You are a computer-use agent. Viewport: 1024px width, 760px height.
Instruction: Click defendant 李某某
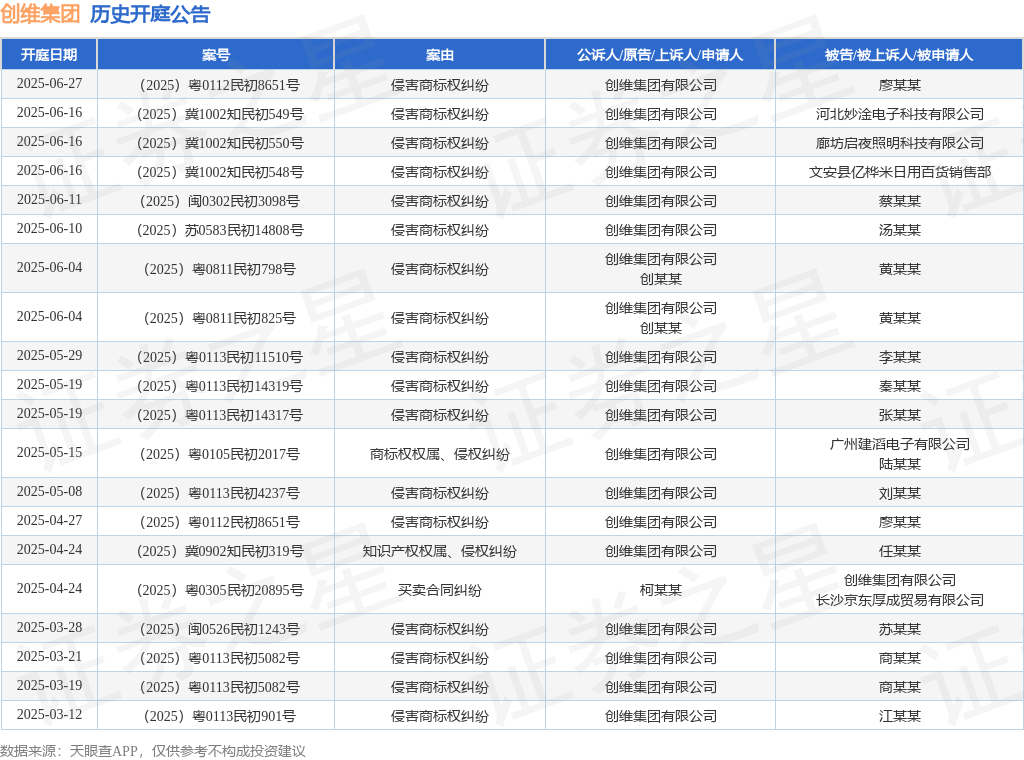click(x=899, y=357)
